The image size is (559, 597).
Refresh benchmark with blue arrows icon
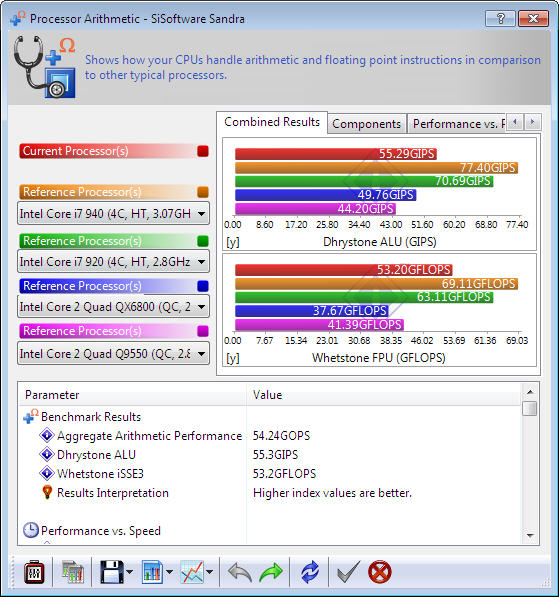click(310, 572)
